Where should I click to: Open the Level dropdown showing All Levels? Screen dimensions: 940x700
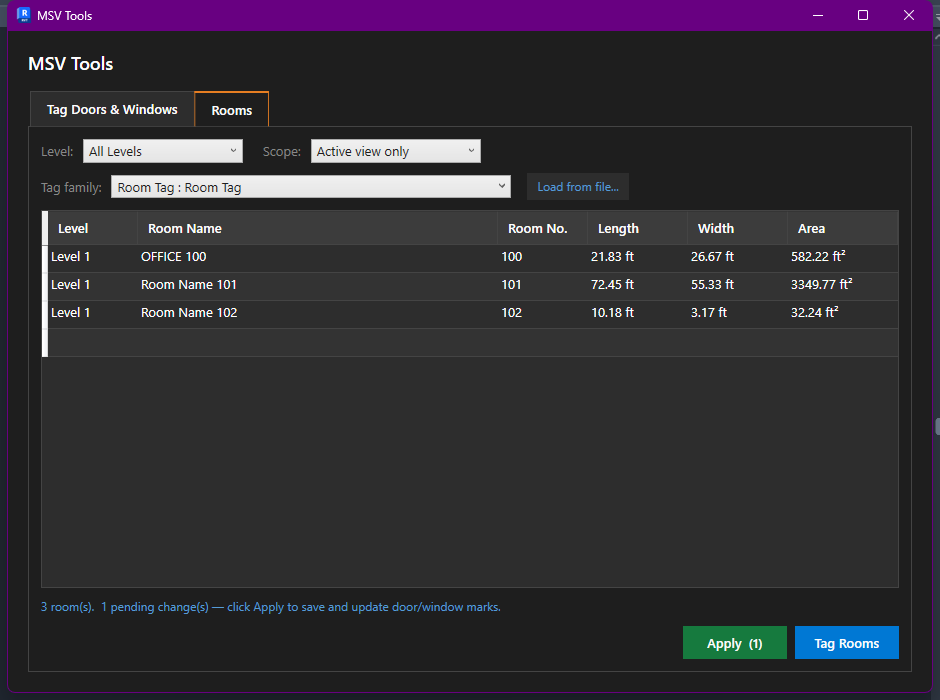[163, 151]
